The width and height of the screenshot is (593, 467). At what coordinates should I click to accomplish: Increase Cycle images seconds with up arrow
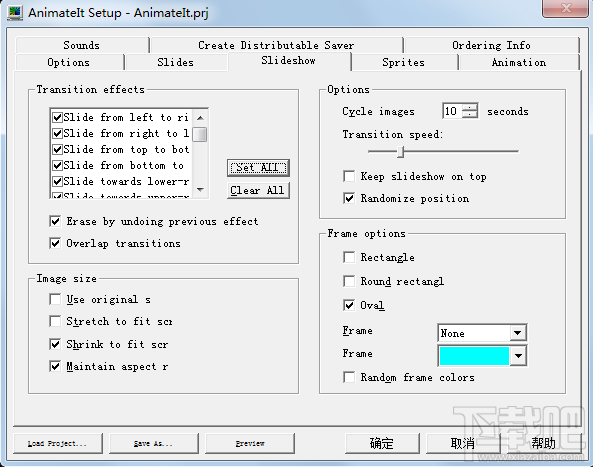[x=470, y=107]
